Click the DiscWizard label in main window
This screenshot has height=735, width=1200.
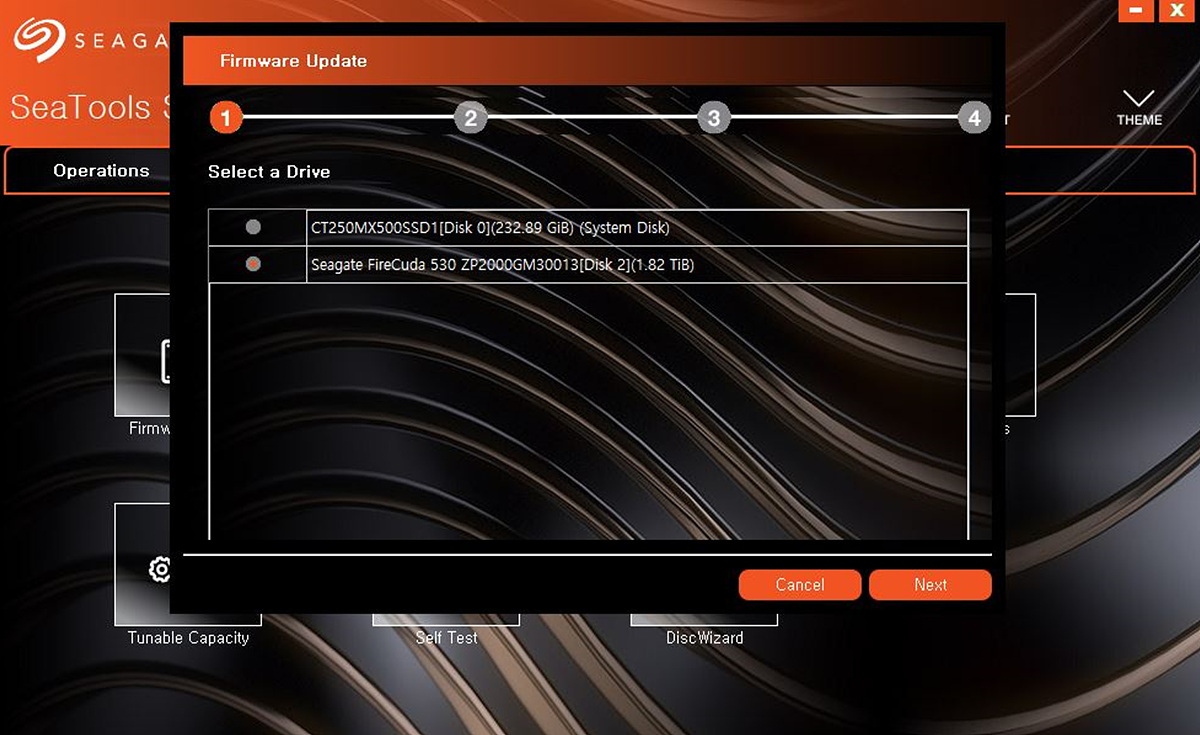click(x=704, y=637)
